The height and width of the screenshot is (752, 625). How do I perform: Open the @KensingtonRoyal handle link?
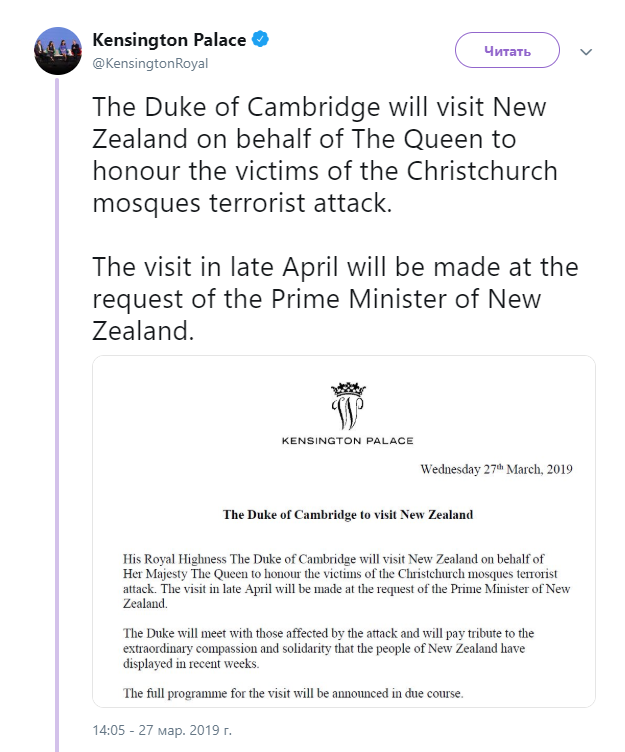tap(150, 62)
